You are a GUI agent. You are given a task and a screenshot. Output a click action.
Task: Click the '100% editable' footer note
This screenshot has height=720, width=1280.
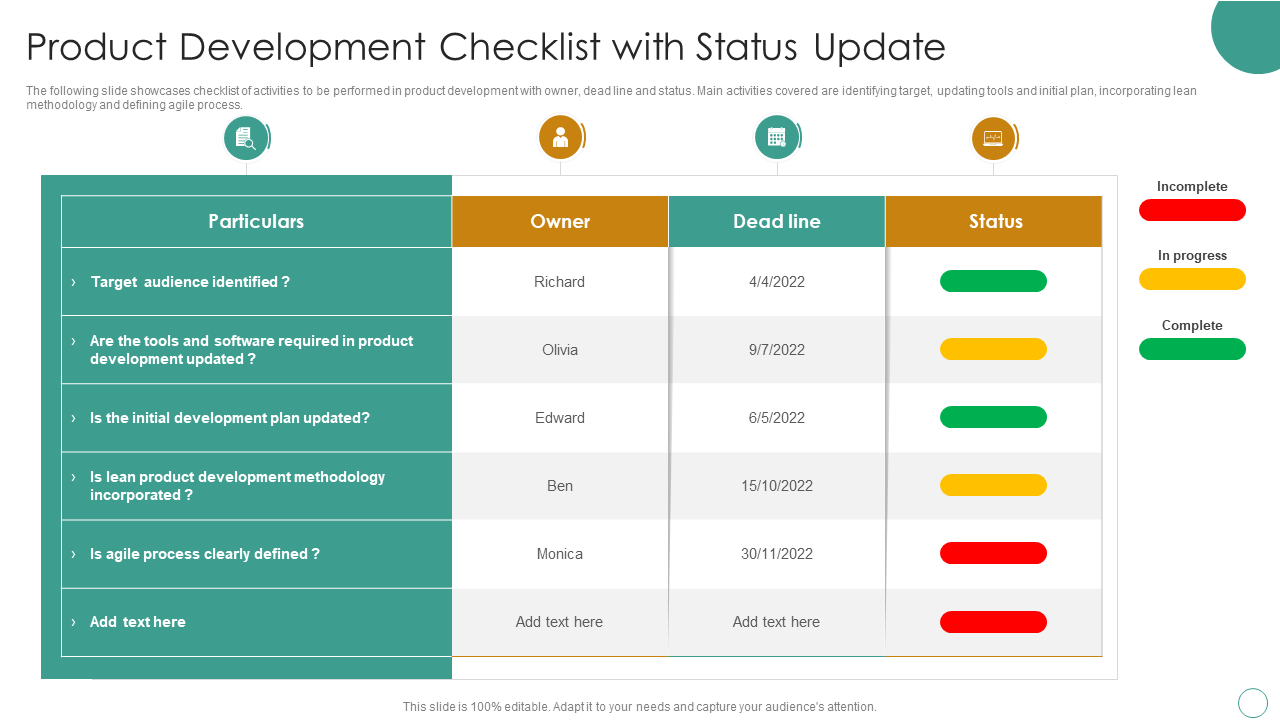point(640,707)
